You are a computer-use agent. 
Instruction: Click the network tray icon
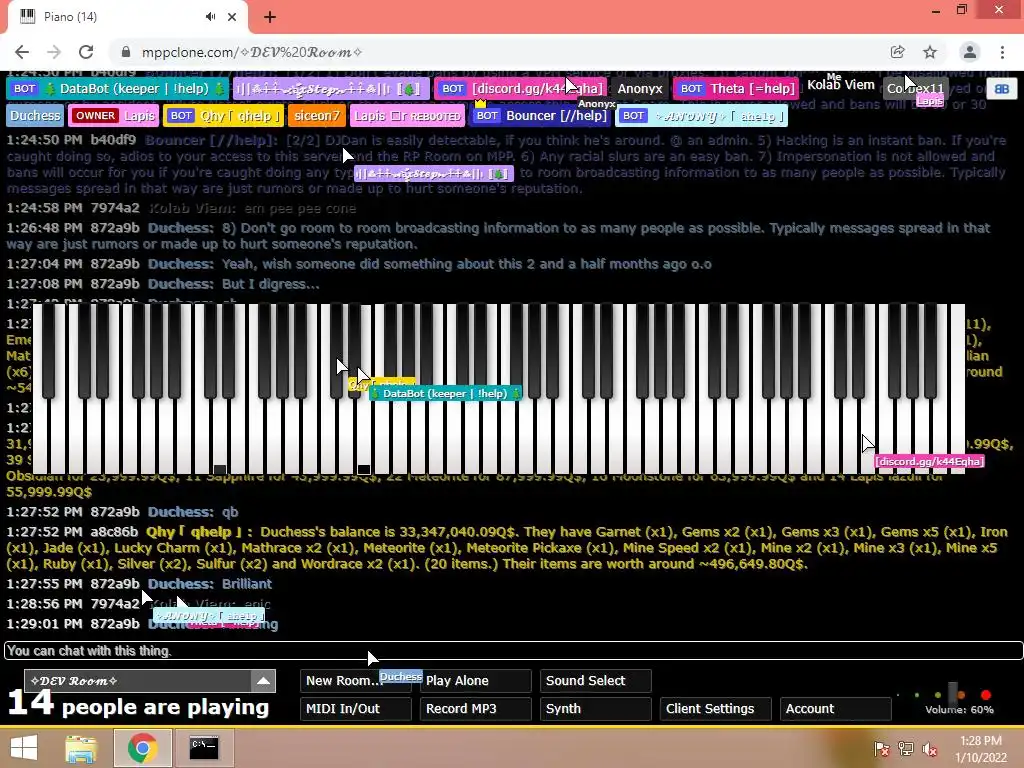pos(906,749)
